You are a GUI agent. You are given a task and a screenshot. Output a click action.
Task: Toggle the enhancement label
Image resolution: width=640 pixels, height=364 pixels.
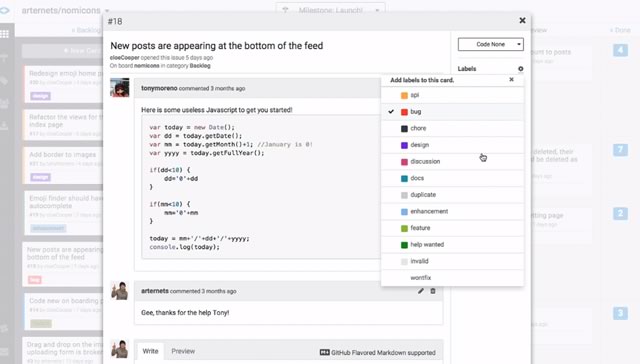pyautogui.click(x=452, y=211)
